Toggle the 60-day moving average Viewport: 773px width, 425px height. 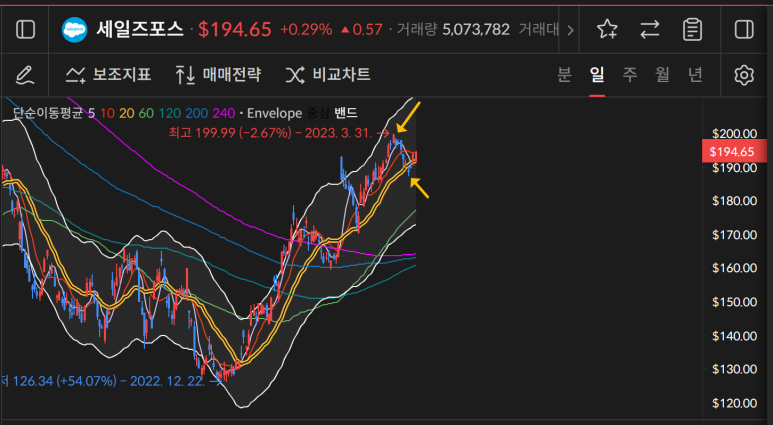[x=146, y=113]
